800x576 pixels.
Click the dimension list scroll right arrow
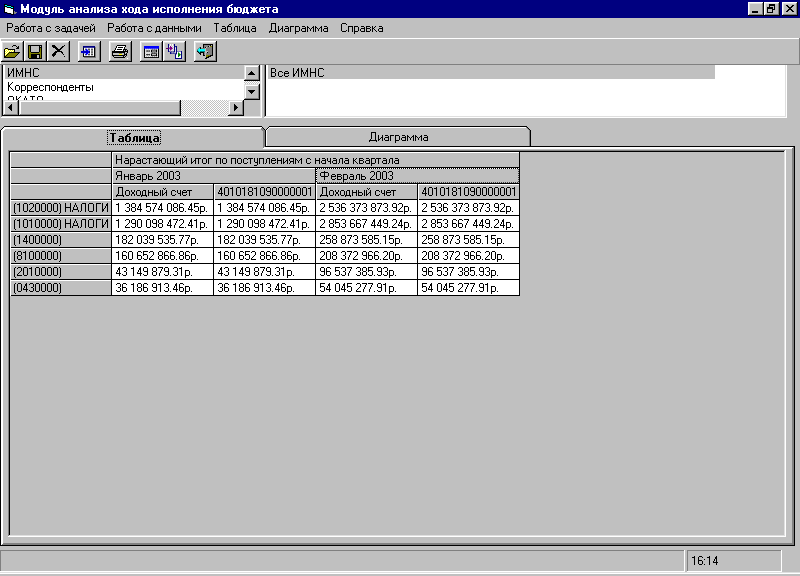pyautogui.click(x=235, y=108)
